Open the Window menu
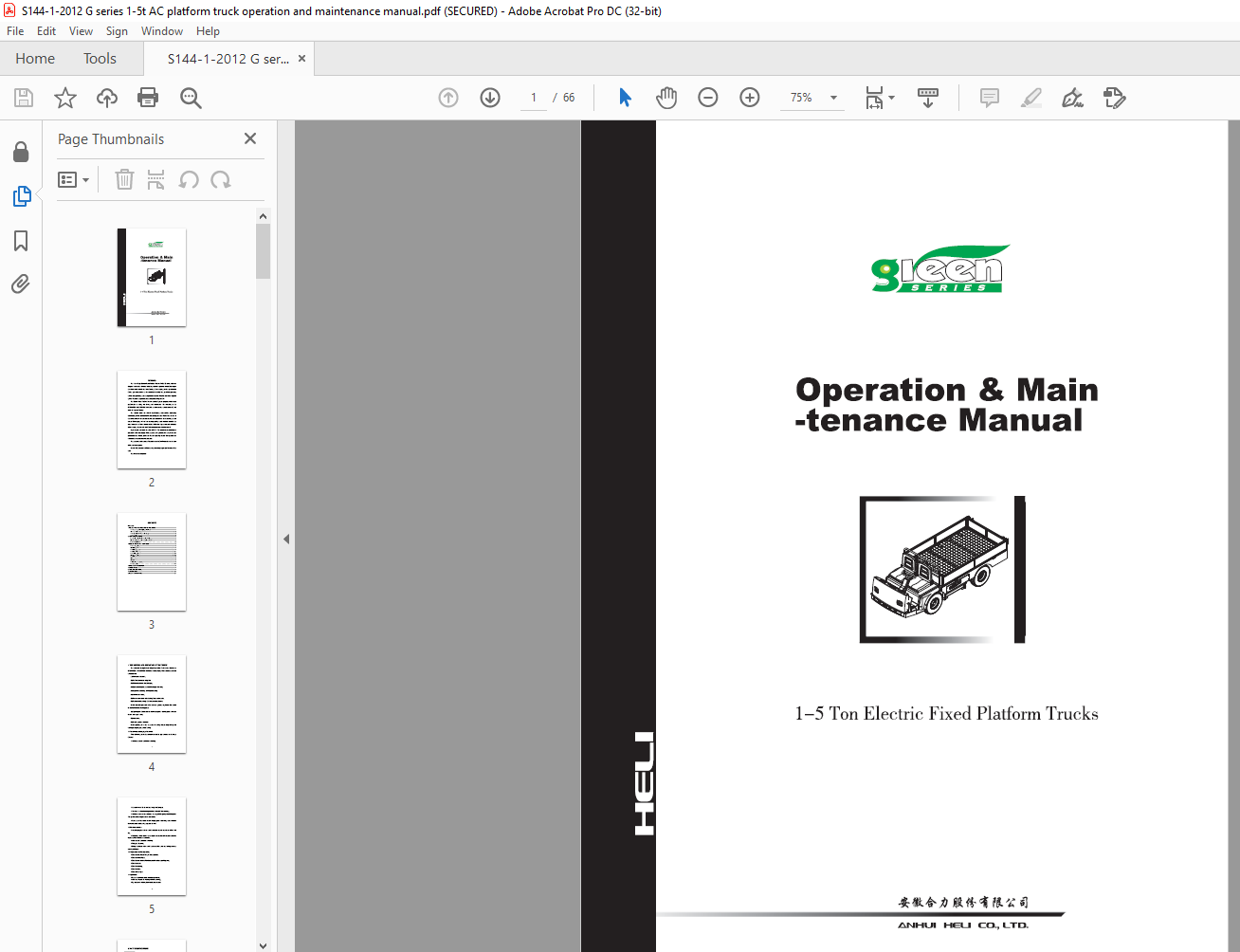This screenshot has width=1240, height=952. pos(162,31)
